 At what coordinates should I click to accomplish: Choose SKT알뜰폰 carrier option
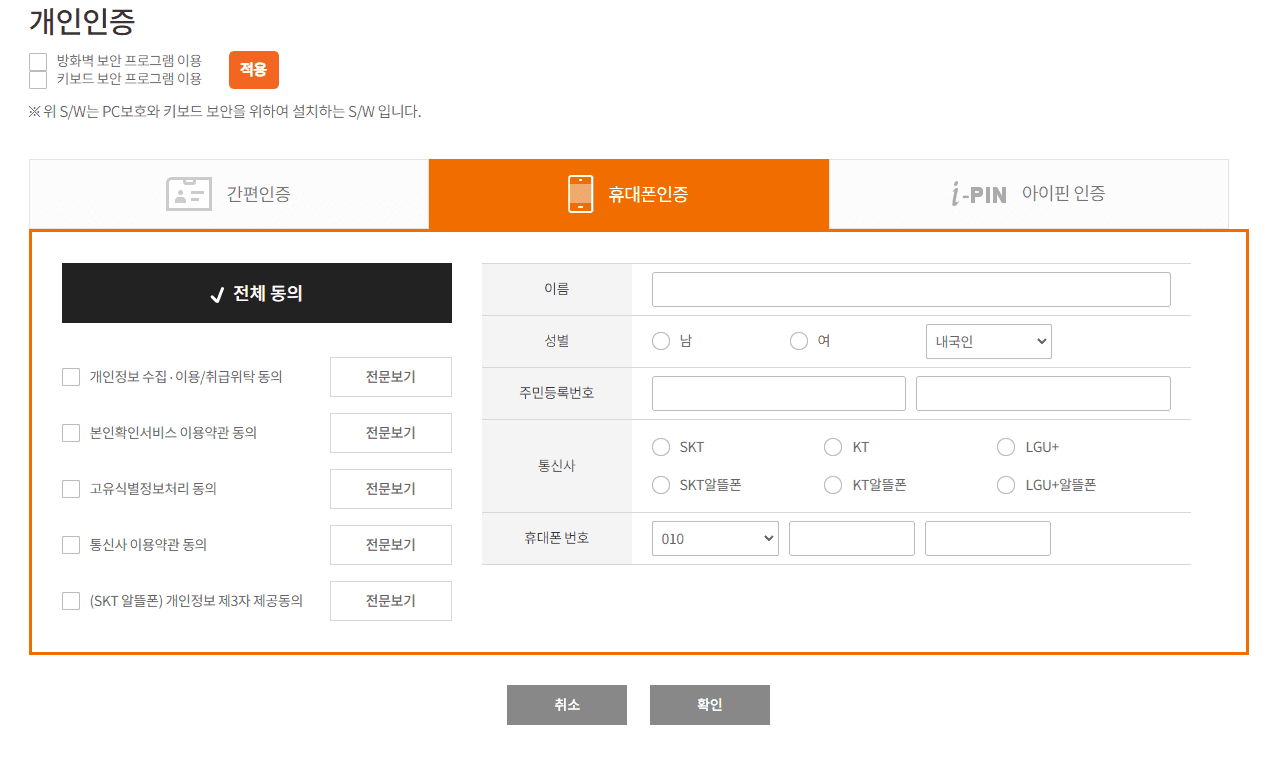coord(661,485)
